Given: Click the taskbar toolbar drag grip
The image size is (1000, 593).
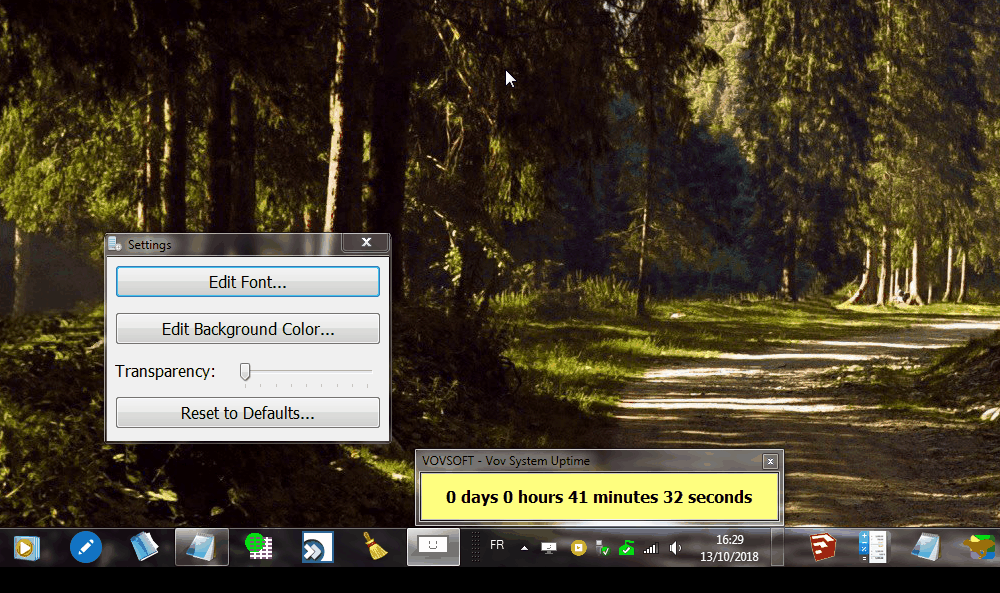Looking at the screenshot, I should point(475,547).
